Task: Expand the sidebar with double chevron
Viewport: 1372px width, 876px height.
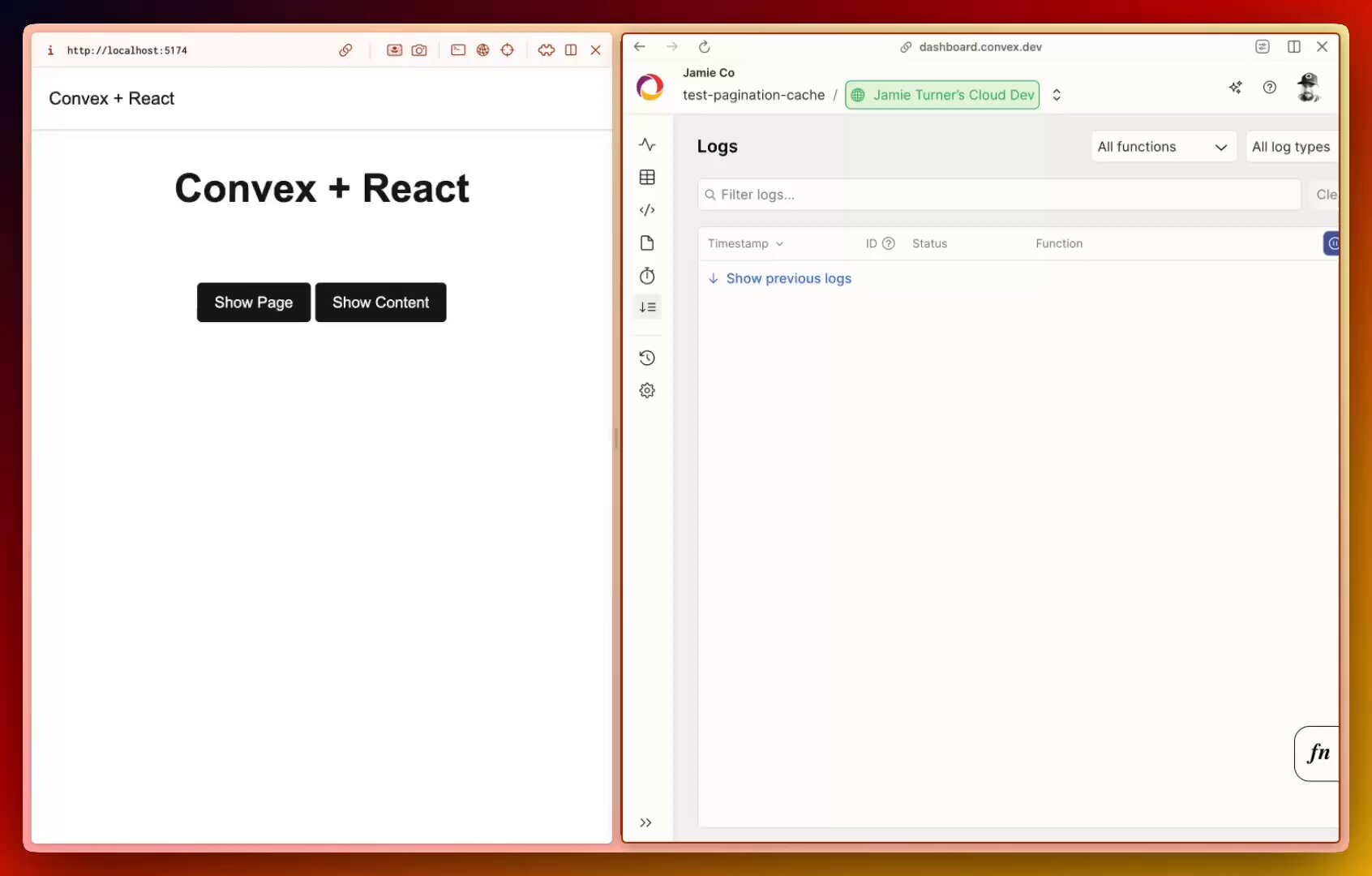Action: [x=645, y=822]
